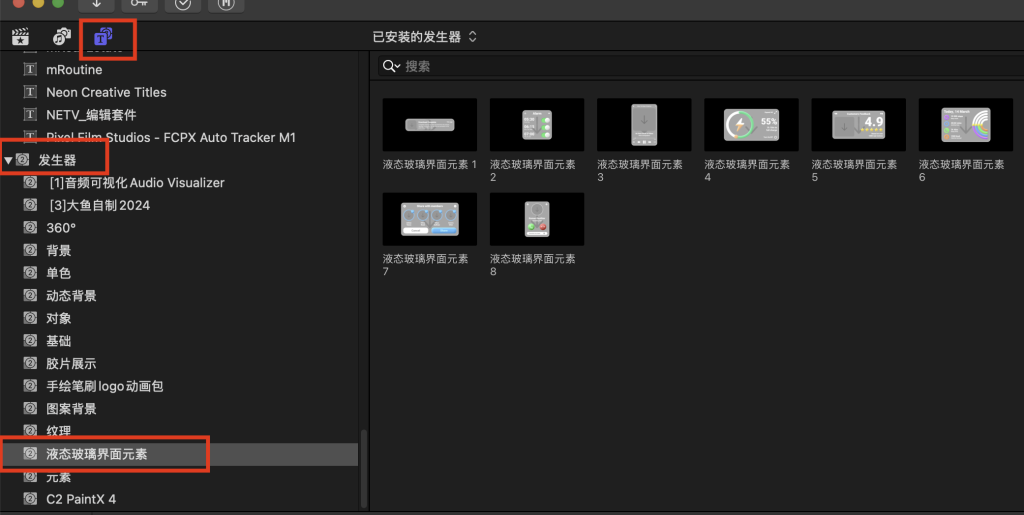Open the Libraries sidebar clapperboard icon

pos(19,37)
